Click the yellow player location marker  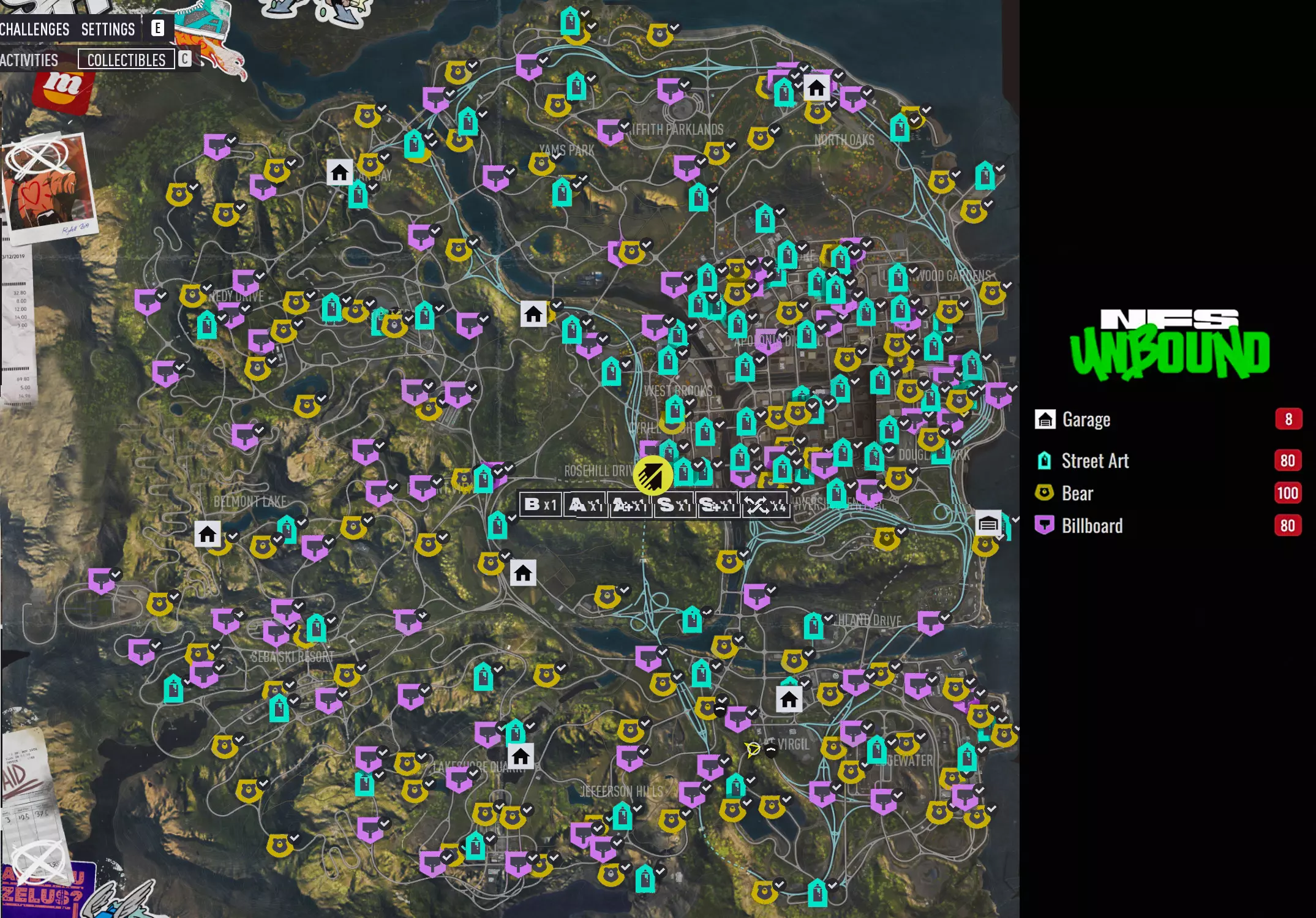click(652, 475)
